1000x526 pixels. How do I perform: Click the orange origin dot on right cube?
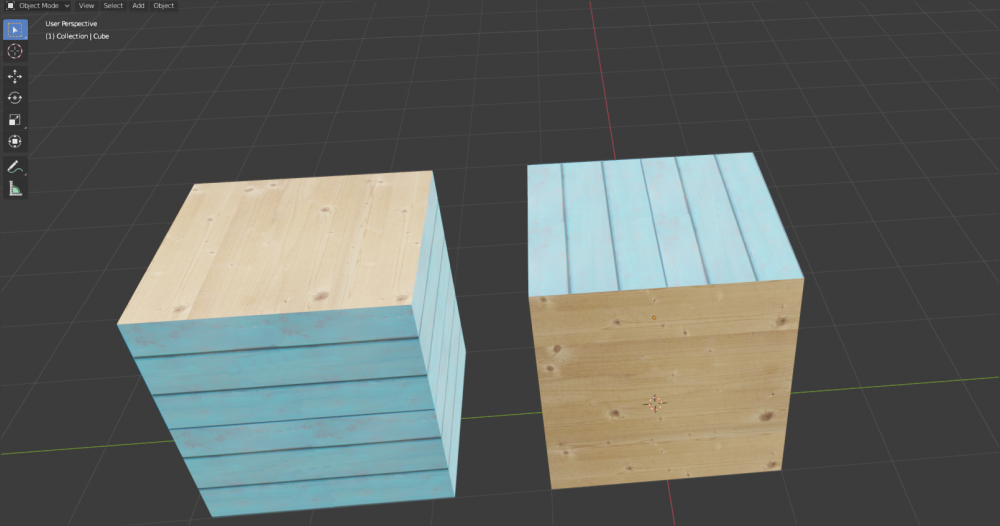coord(653,317)
